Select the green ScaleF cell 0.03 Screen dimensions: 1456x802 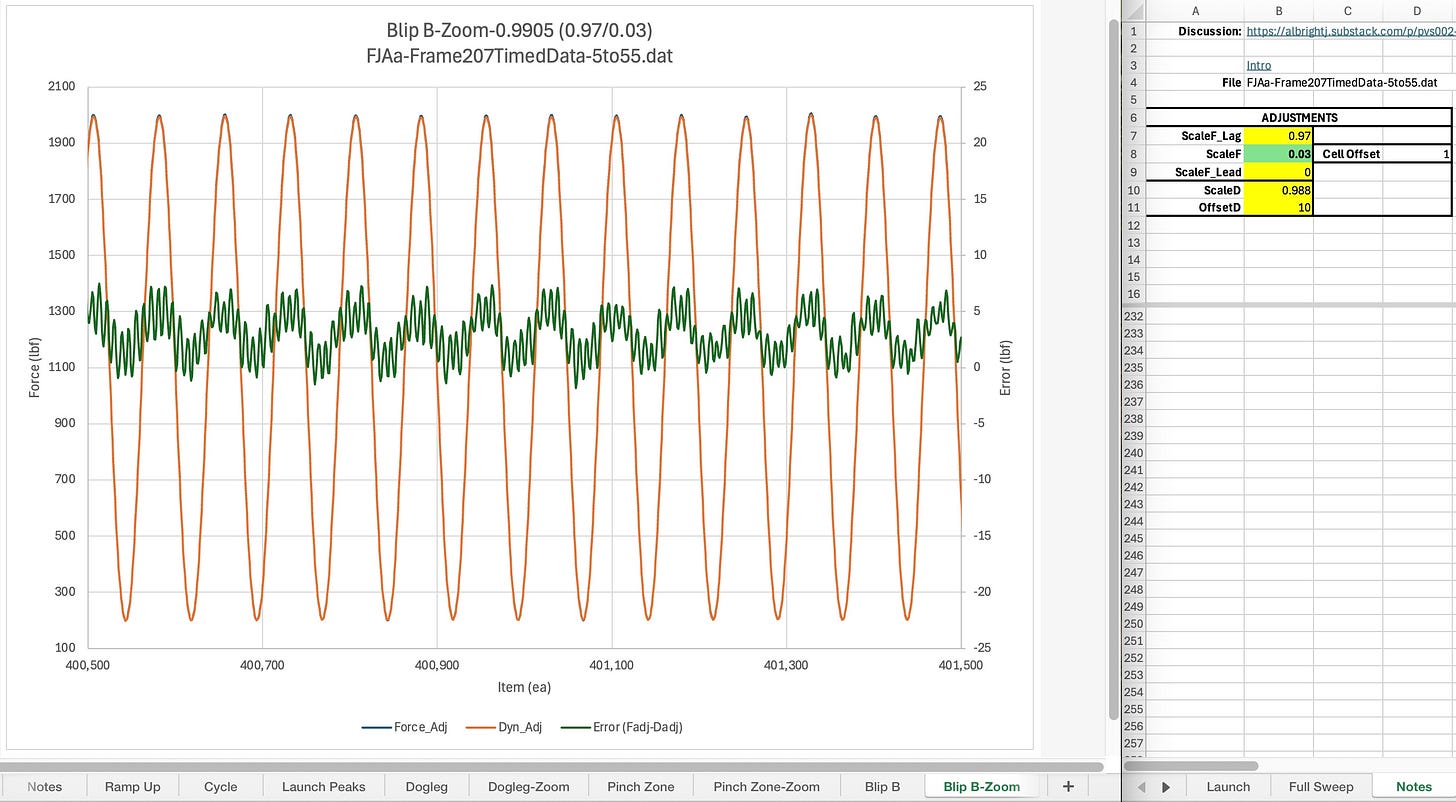pyautogui.click(x=1279, y=153)
